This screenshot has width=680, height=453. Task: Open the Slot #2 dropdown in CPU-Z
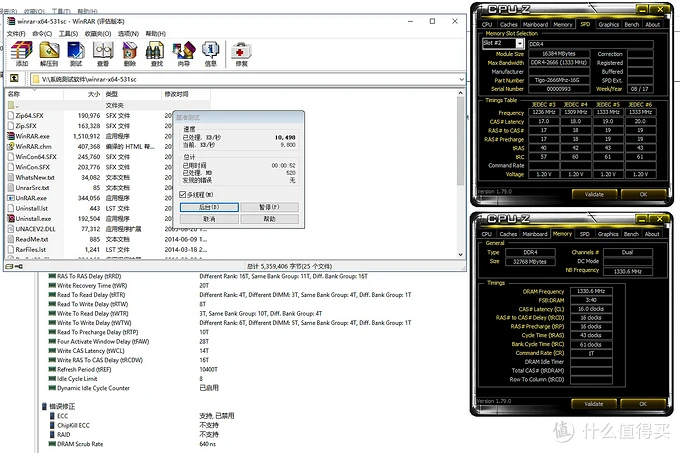tap(520, 43)
